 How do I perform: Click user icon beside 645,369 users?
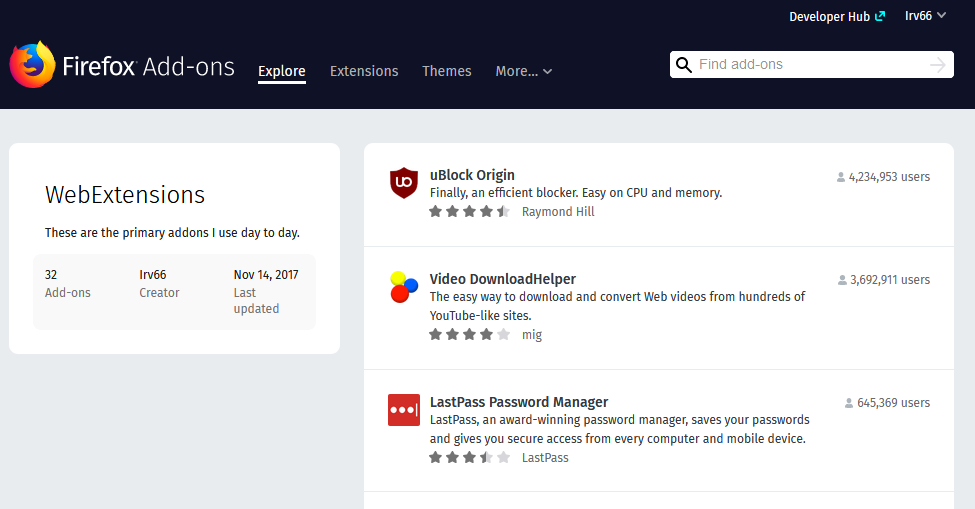point(849,403)
